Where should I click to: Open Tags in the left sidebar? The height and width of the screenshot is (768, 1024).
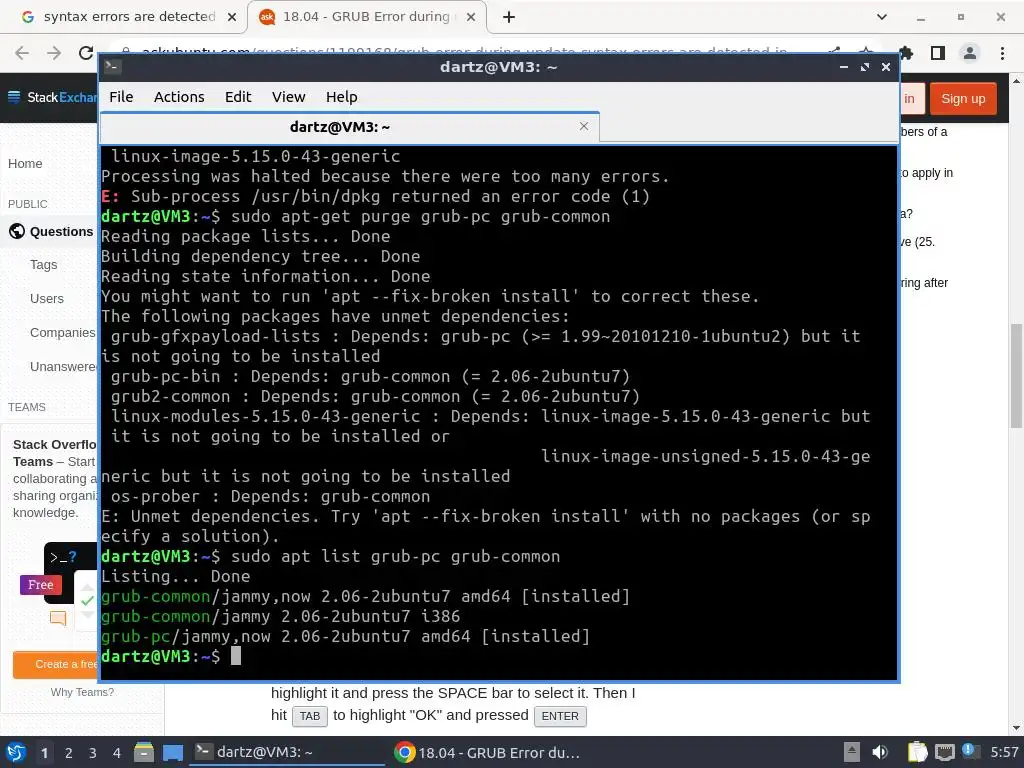43,264
